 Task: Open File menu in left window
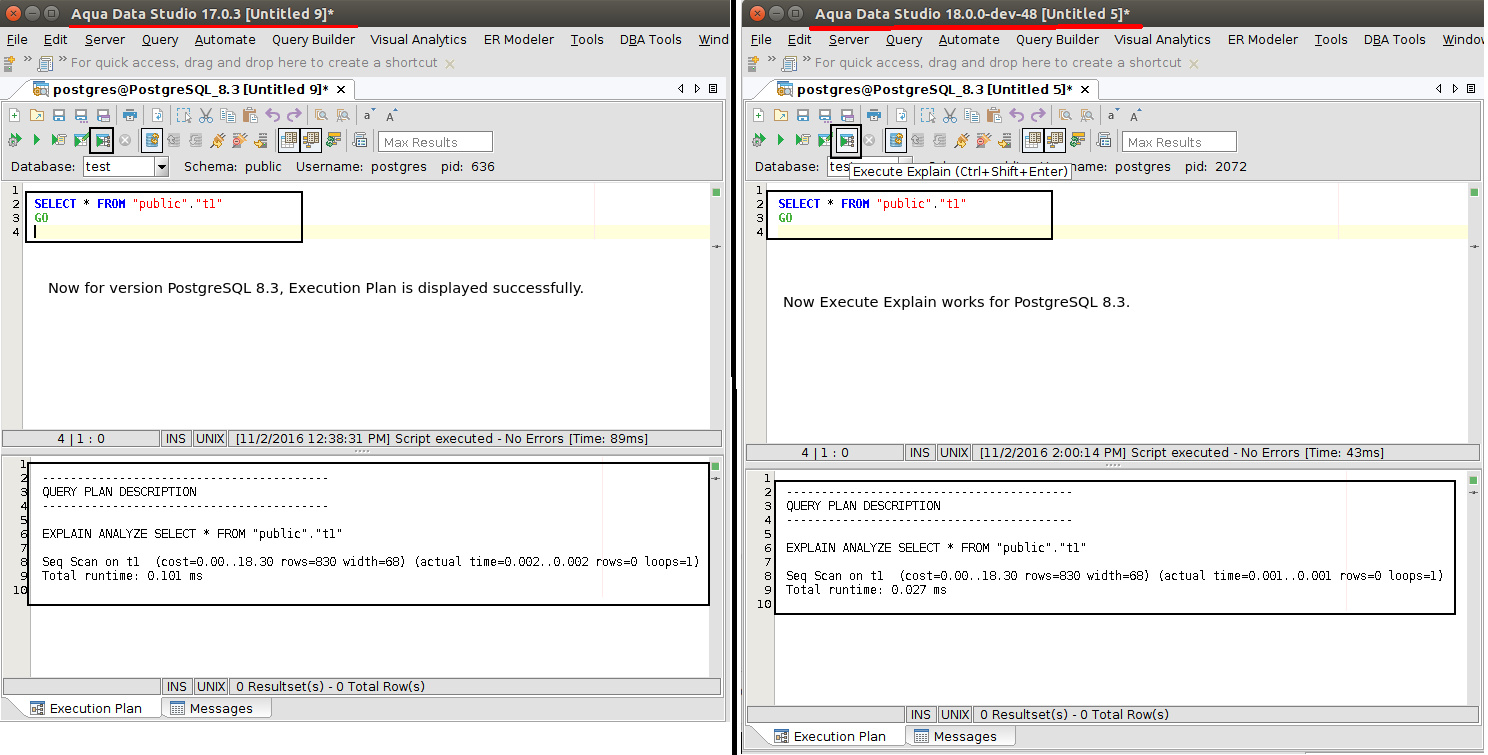[17, 40]
